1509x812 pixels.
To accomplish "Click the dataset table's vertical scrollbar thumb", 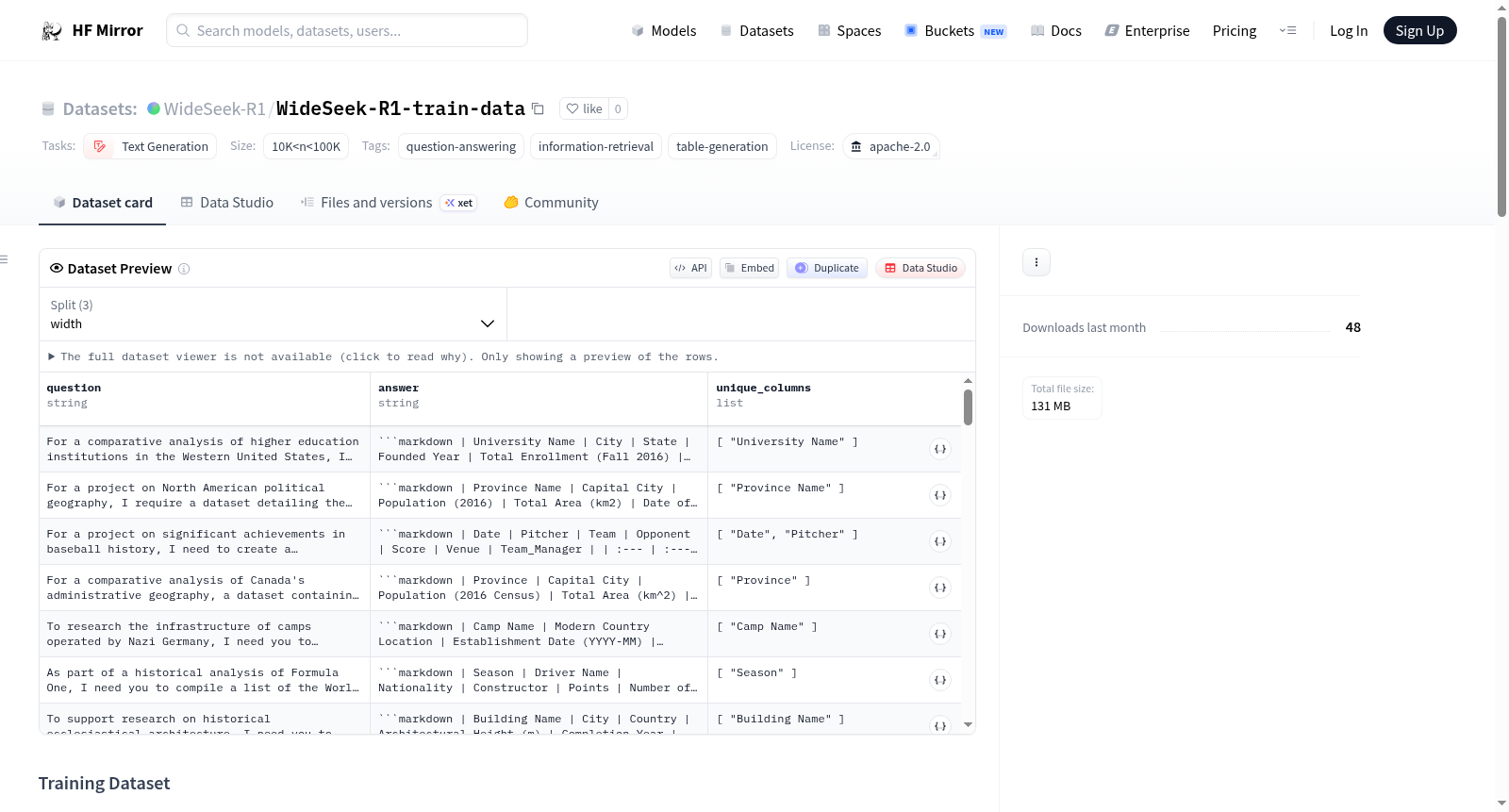I will point(968,407).
